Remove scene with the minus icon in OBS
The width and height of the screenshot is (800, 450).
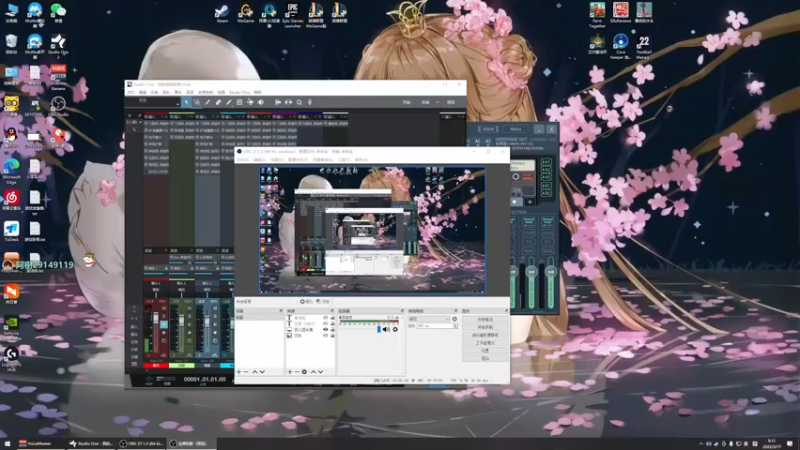(246, 372)
